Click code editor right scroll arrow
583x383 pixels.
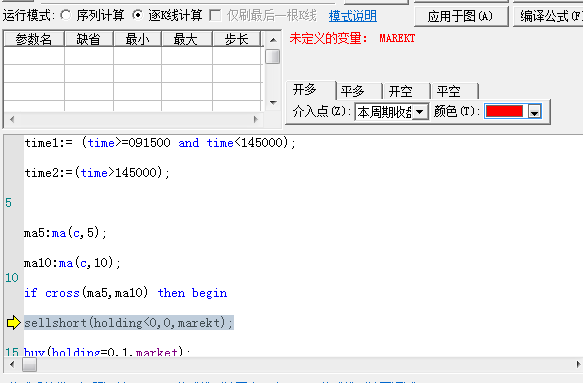click(578, 364)
